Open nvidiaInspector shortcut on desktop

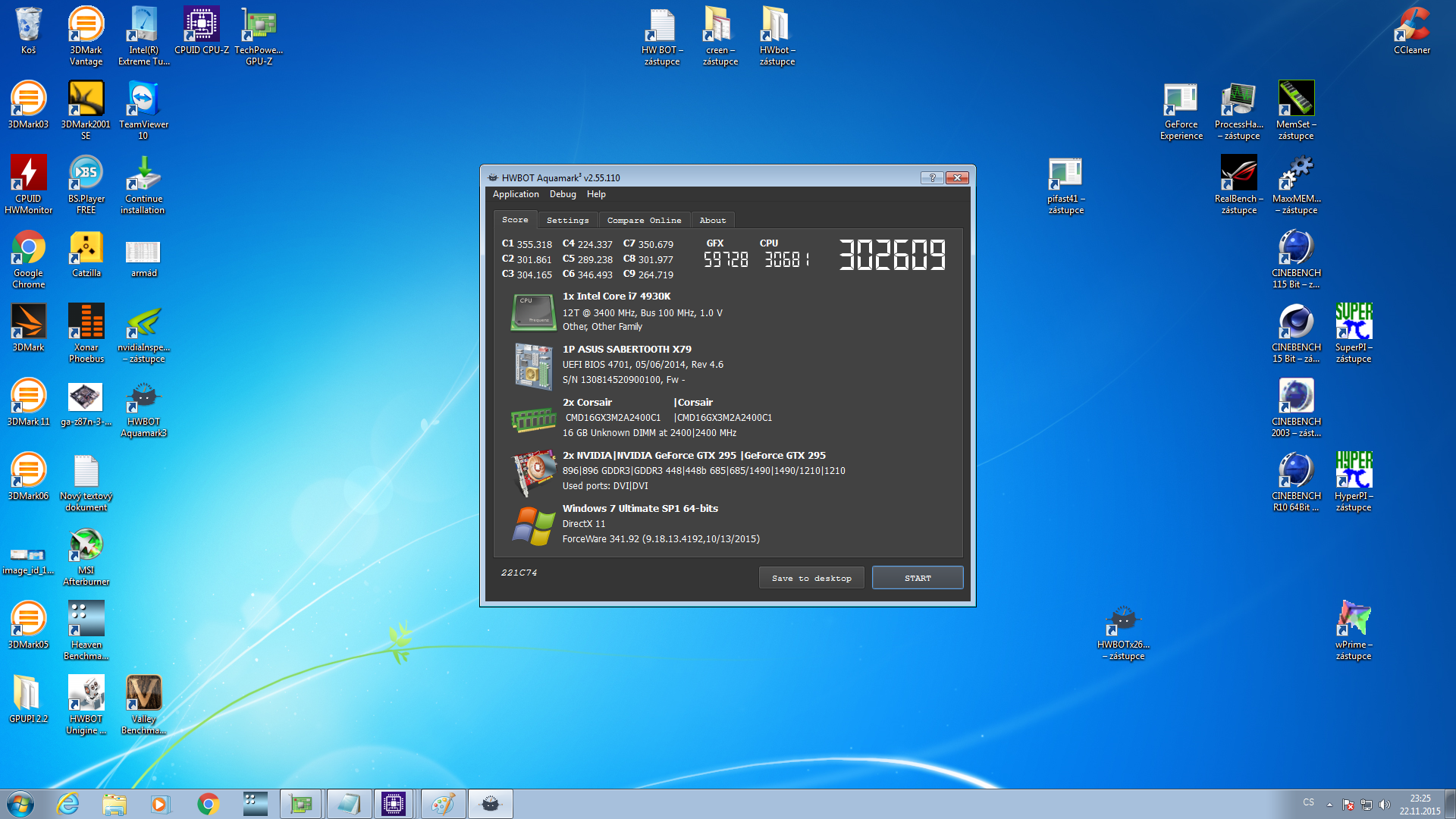pyautogui.click(x=143, y=334)
